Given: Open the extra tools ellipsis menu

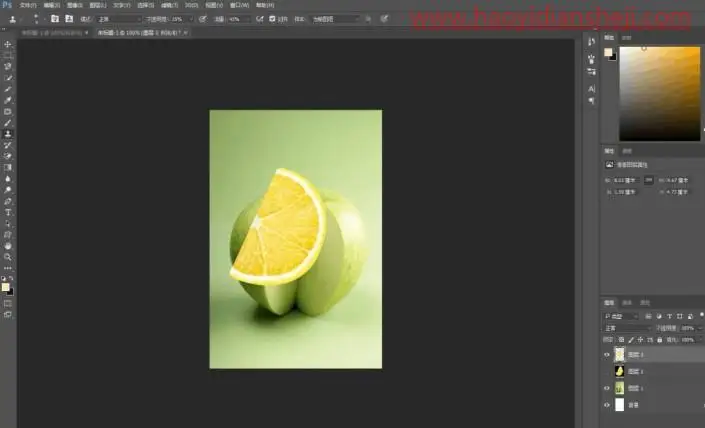Looking at the screenshot, I should coord(8,268).
